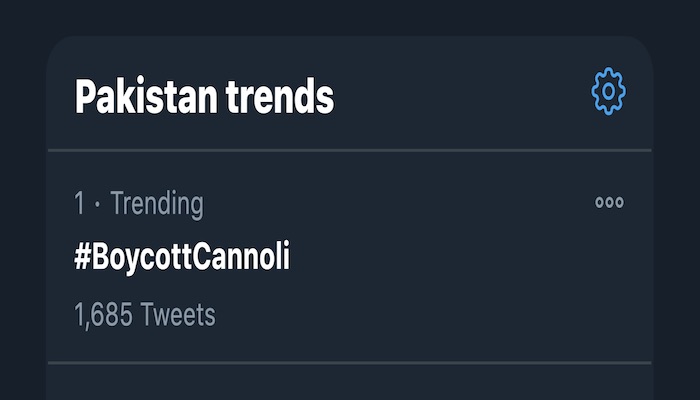700x400 pixels.
Task: Click the number 1 rank indicator
Action: tap(79, 203)
